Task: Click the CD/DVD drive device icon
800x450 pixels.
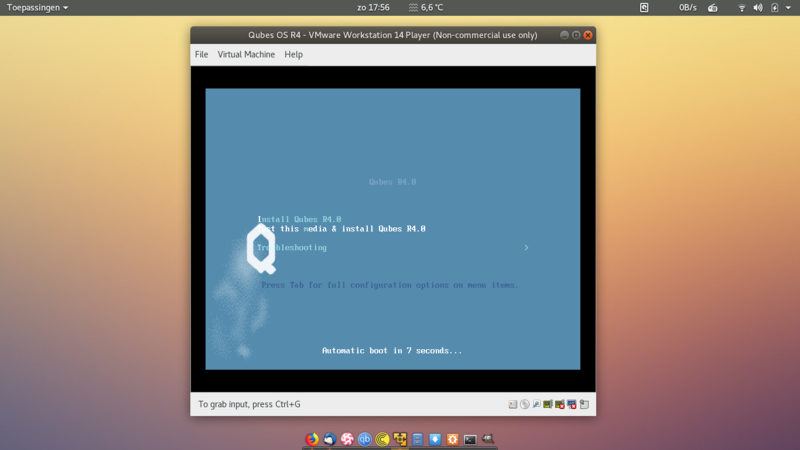Action: coord(524,405)
